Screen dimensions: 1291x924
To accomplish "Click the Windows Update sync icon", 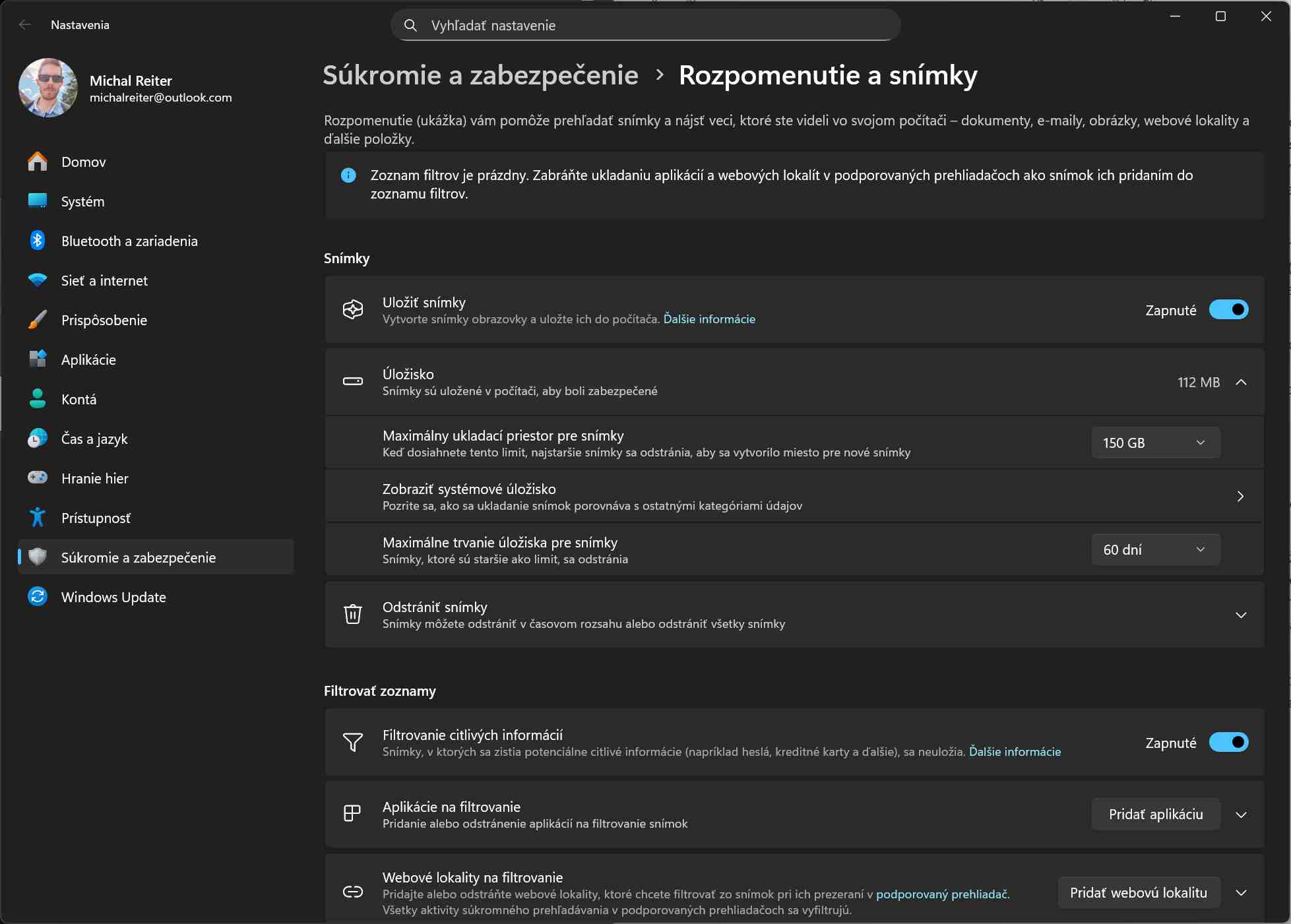I will [38, 597].
